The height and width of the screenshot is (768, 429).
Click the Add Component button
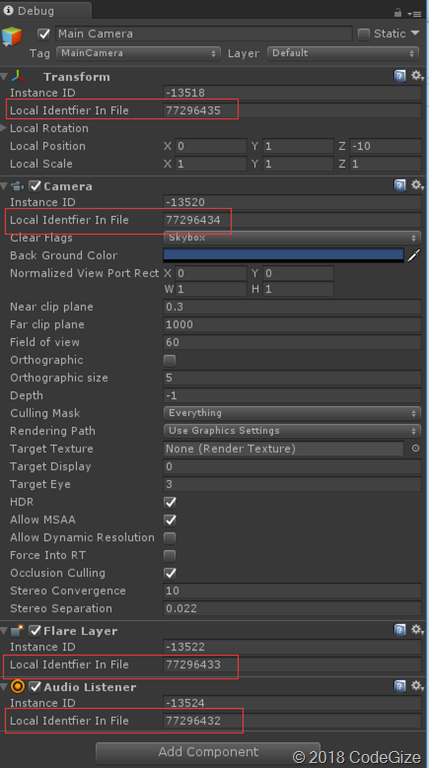(x=208, y=752)
